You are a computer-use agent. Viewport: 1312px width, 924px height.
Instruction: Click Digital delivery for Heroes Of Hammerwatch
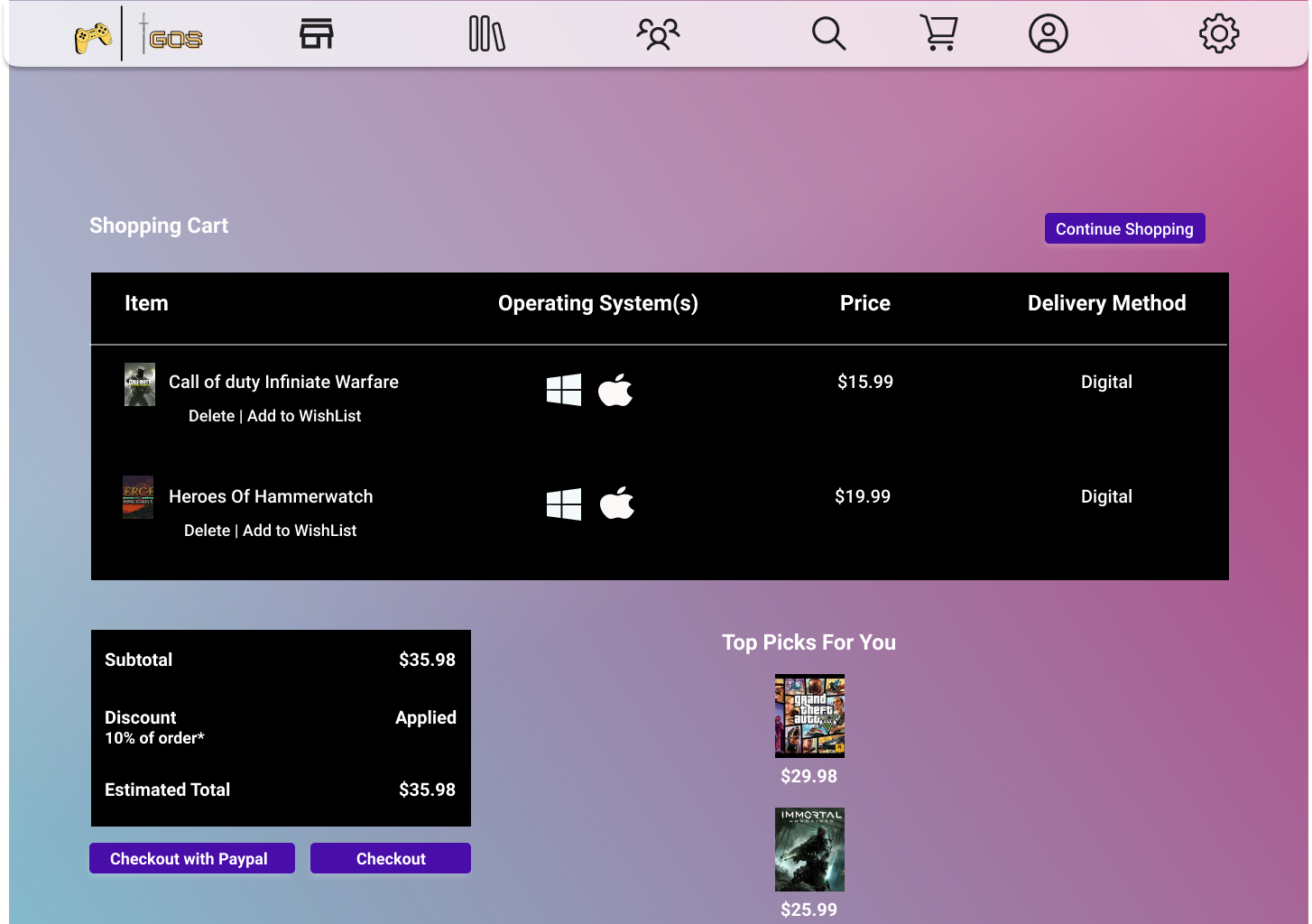click(1106, 496)
